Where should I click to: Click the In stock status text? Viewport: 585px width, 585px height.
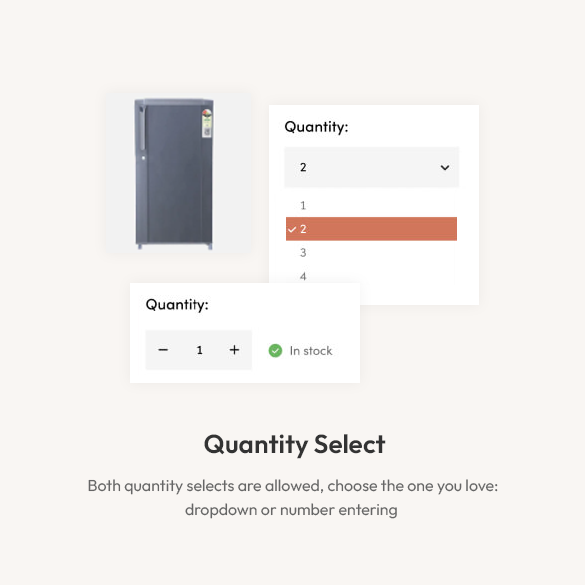311,351
